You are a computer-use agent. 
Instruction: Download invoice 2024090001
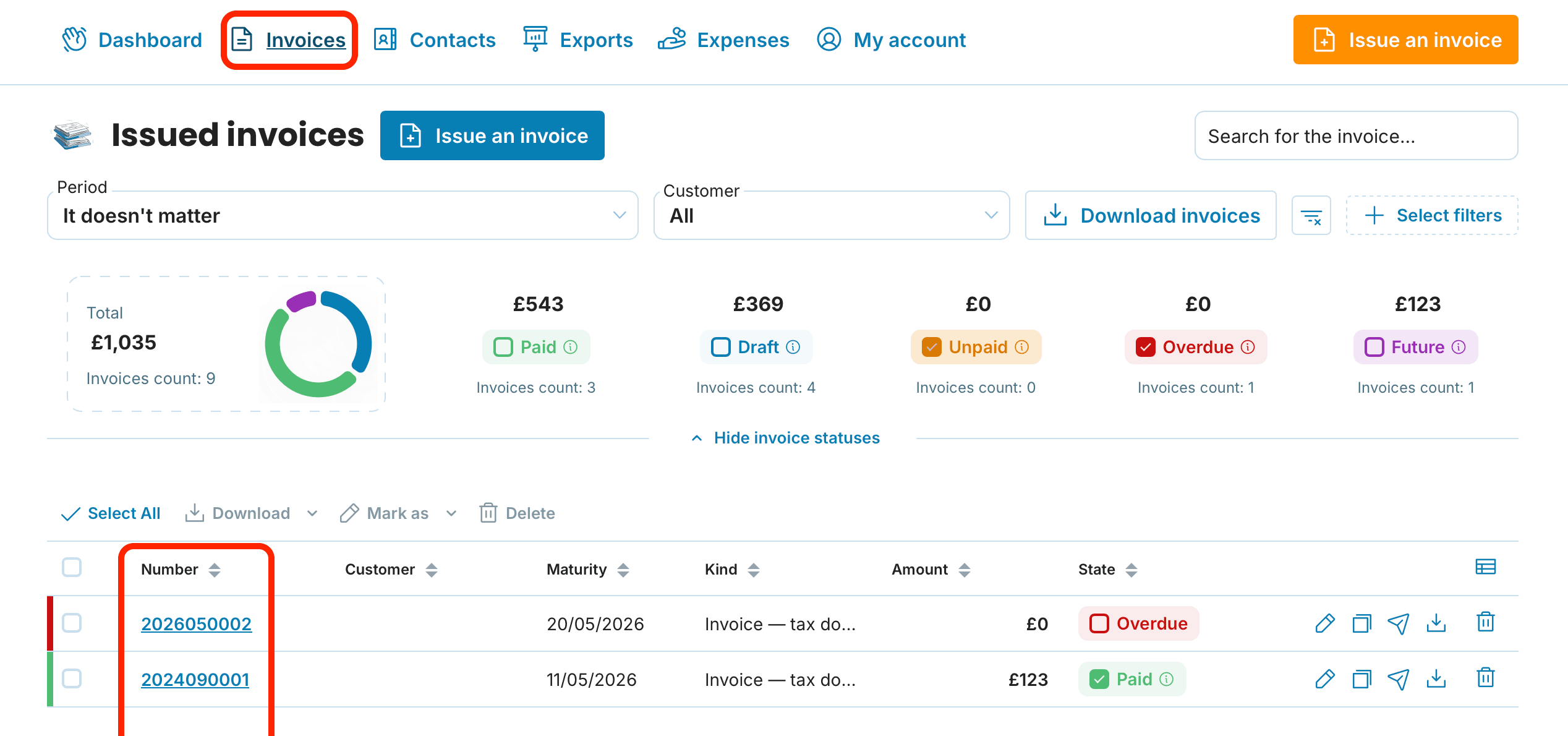point(1436,678)
